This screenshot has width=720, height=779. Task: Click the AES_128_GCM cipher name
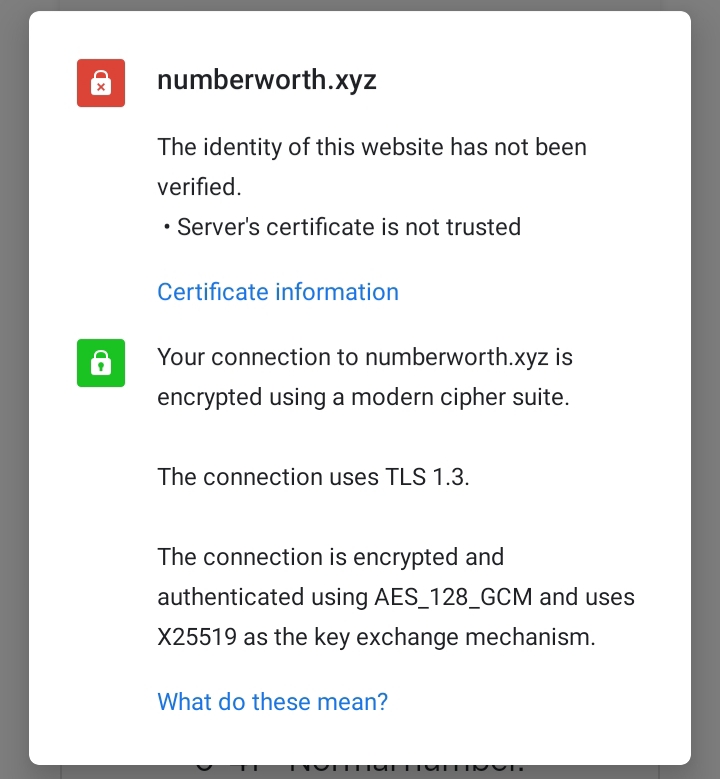pos(453,597)
